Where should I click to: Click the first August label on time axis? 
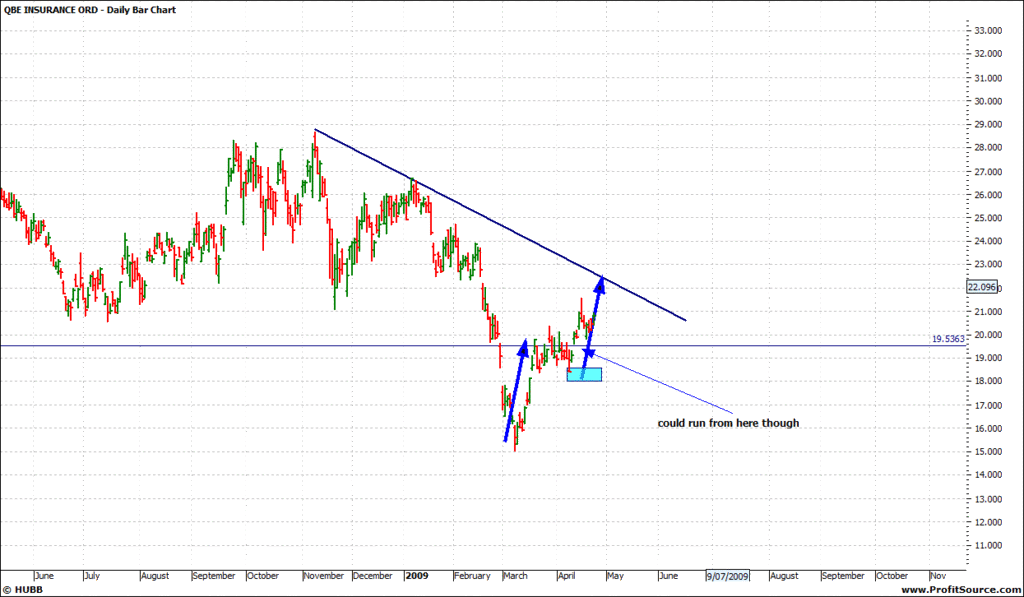pos(155,576)
